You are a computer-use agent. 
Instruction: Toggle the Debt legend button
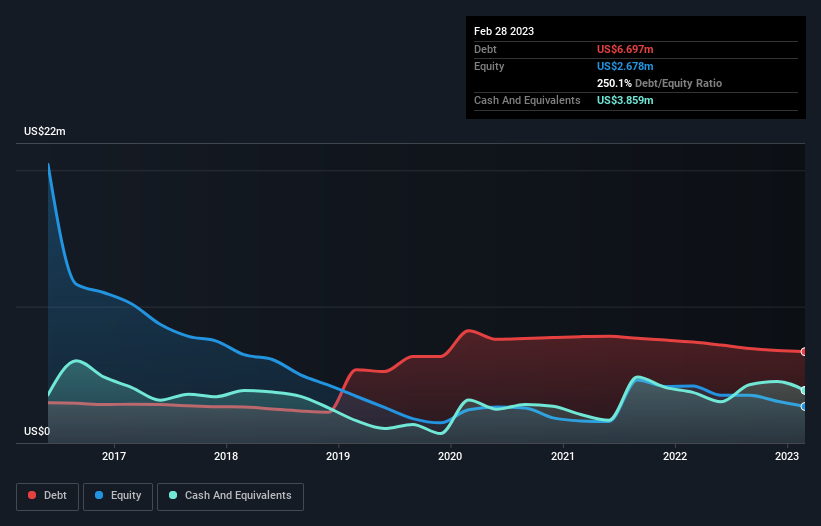pyautogui.click(x=47, y=496)
